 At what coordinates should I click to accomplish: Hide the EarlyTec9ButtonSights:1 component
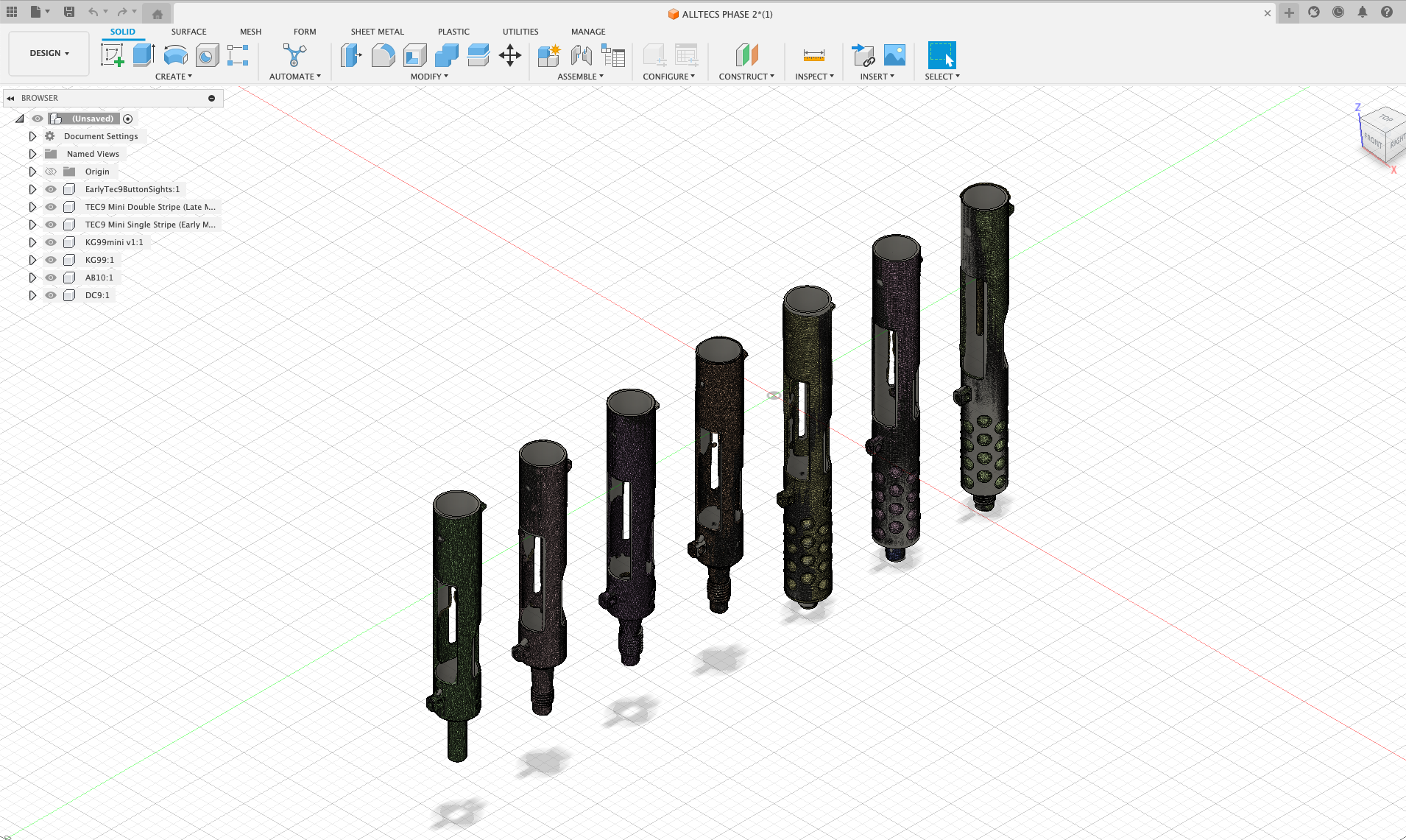[x=51, y=189]
